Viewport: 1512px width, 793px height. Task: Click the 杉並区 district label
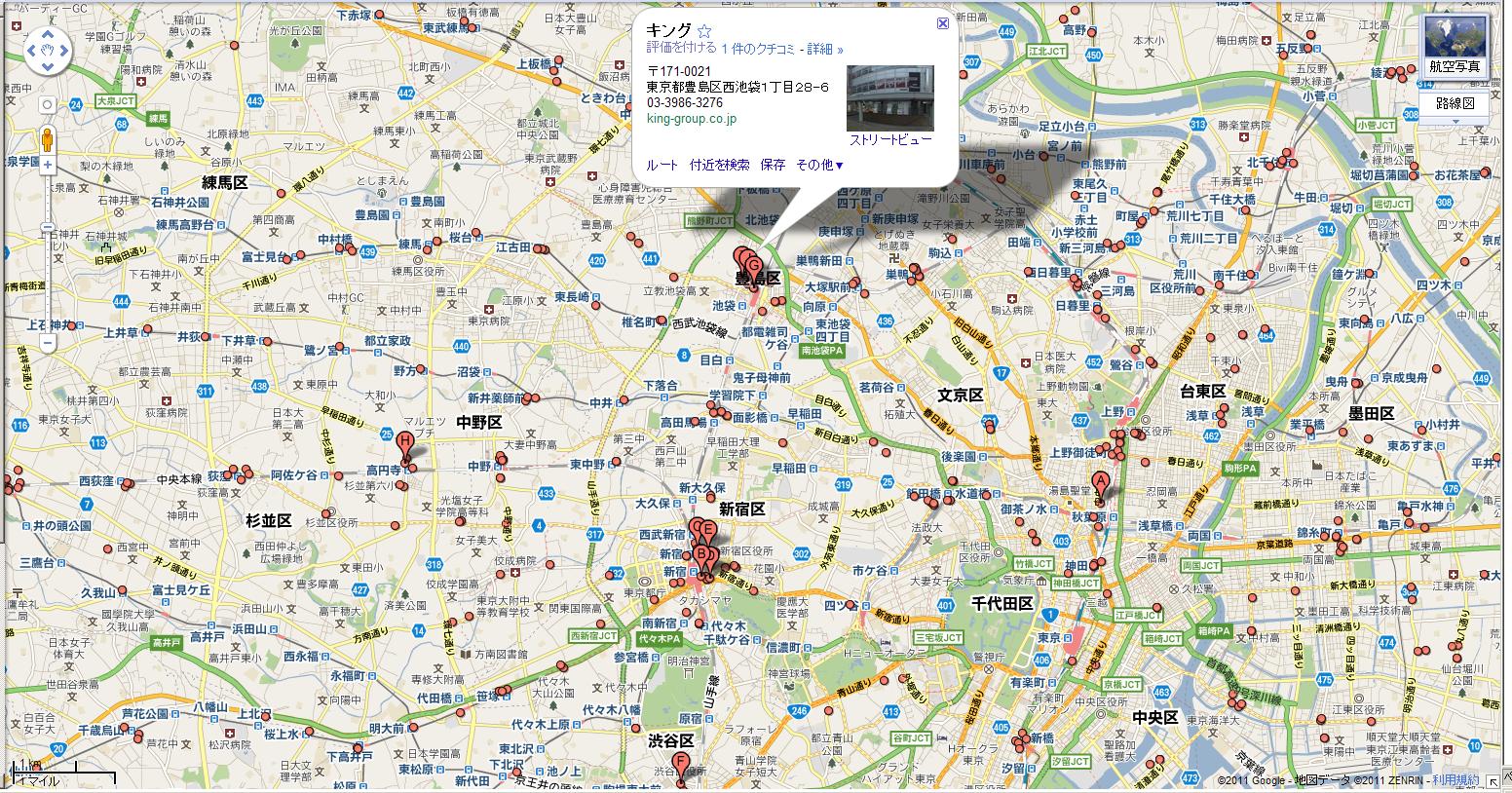point(269,520)
